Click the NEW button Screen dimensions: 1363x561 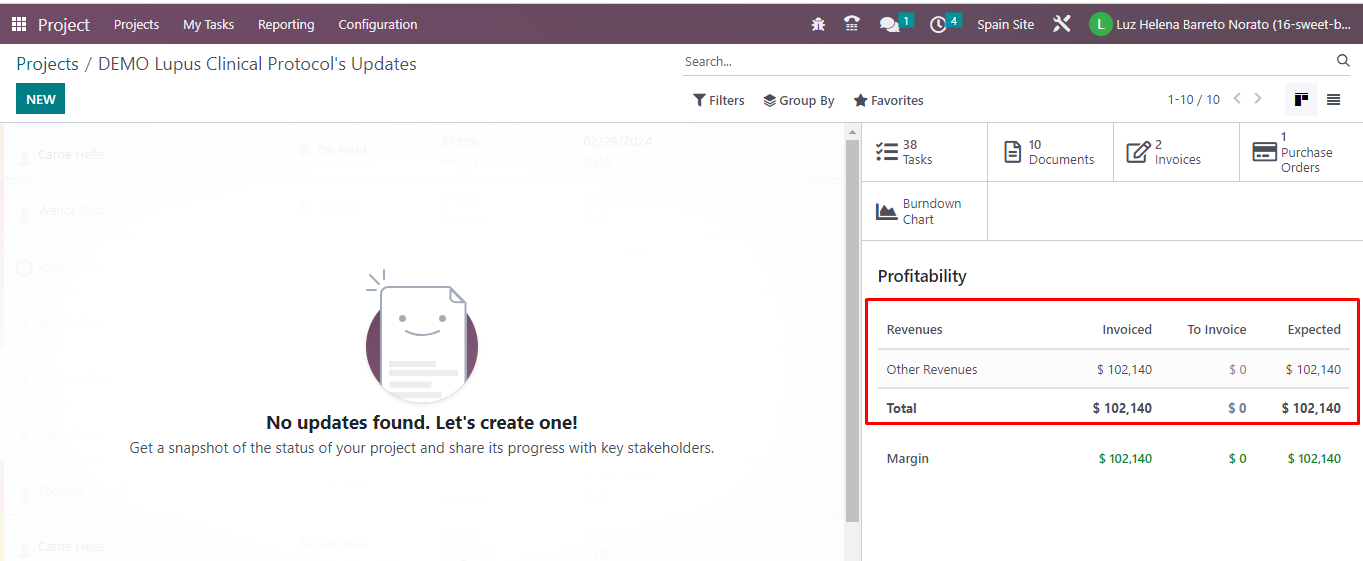[x=40, y=99]
